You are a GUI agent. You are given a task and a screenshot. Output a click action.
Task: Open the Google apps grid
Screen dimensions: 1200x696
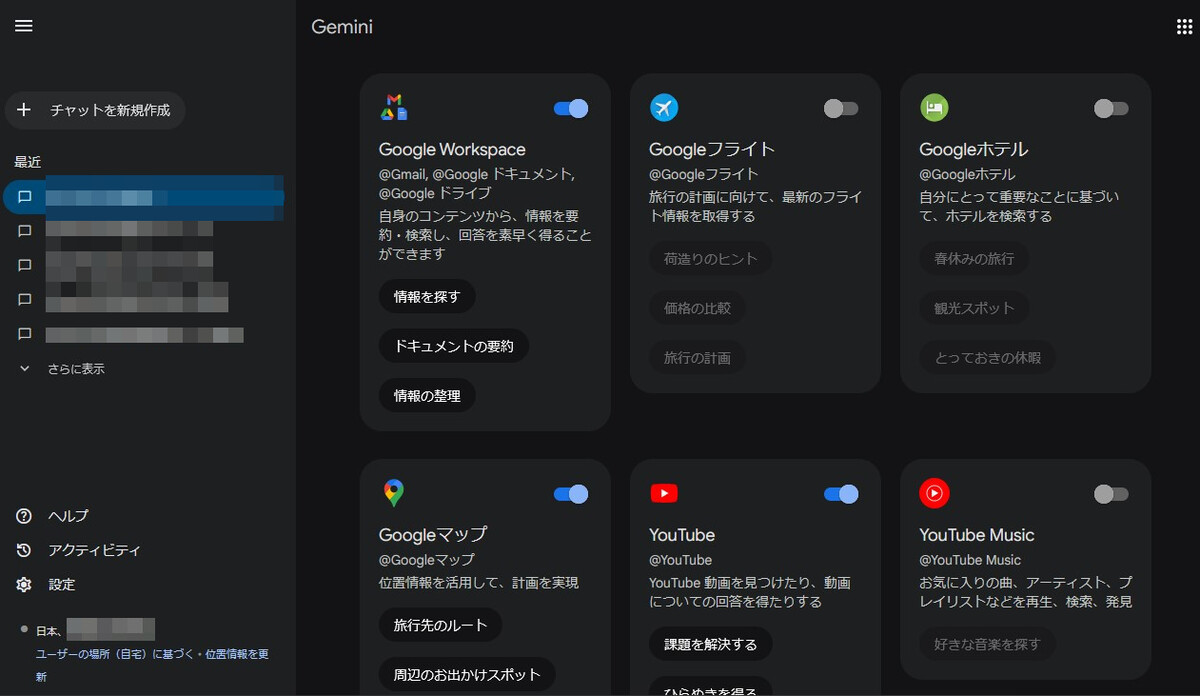coord(1184,27)
